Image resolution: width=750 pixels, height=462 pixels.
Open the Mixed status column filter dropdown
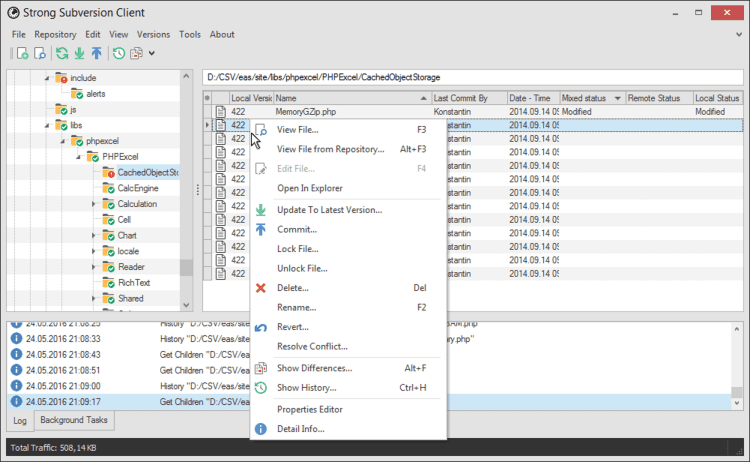617,98
